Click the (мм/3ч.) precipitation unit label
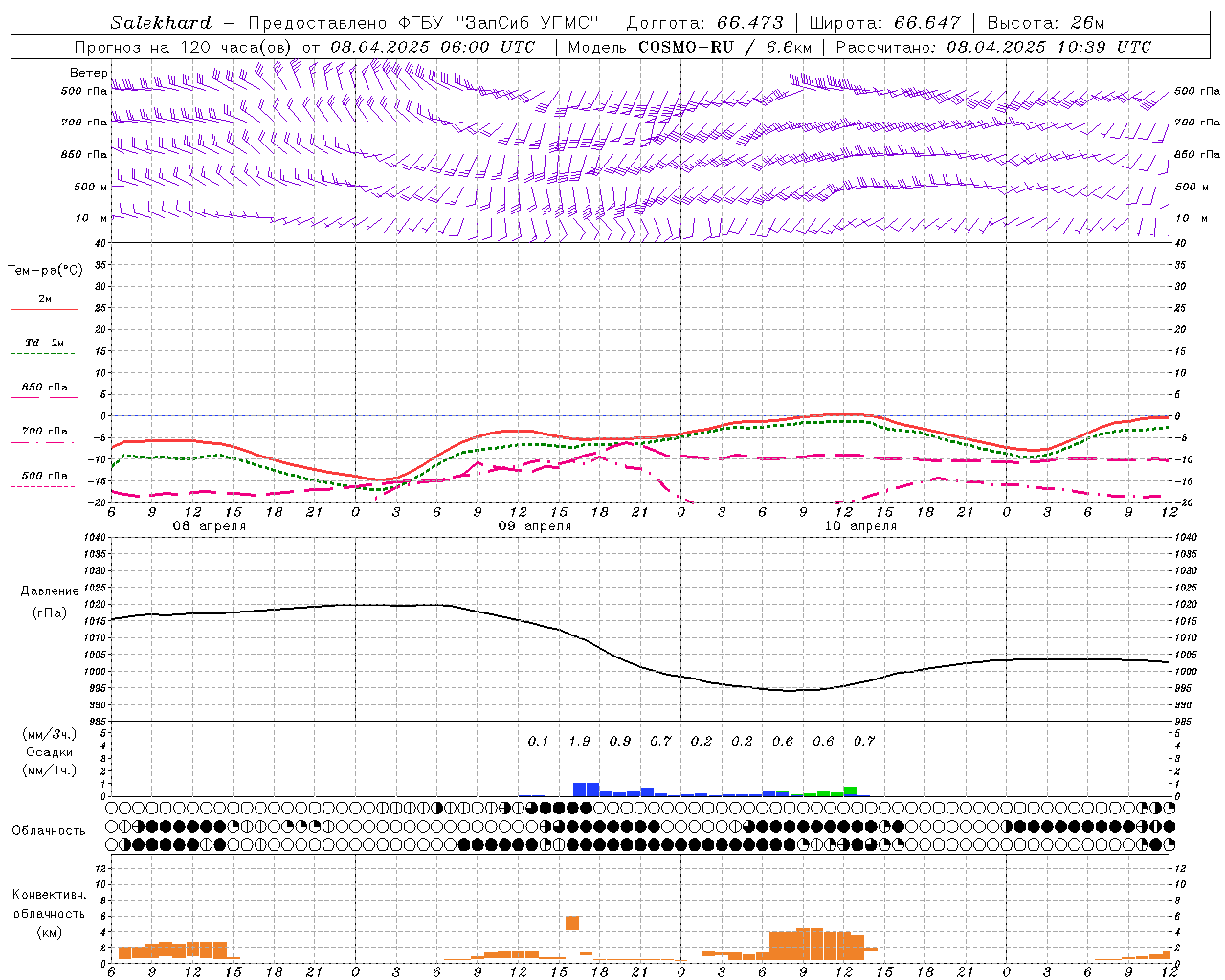This screenshot has width=1225, height=980. click(50, 735)
